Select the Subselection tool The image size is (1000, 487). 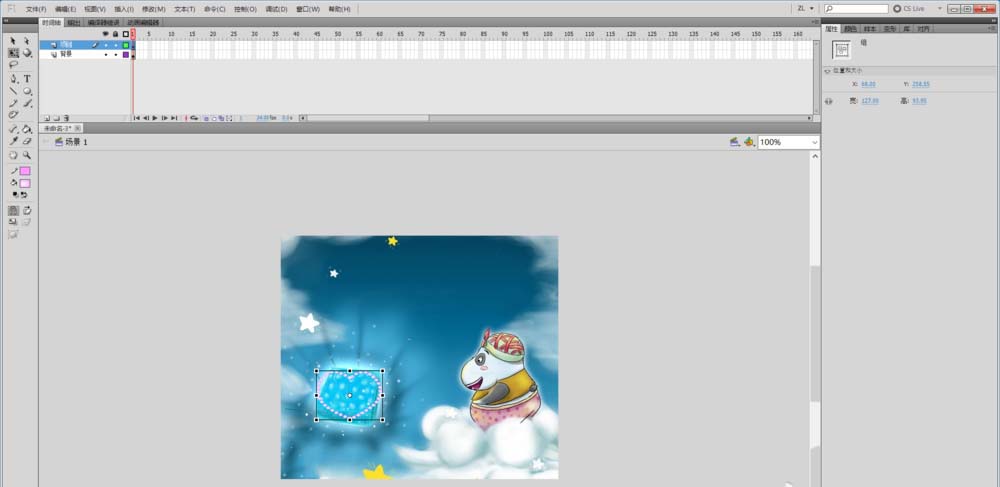27,41
